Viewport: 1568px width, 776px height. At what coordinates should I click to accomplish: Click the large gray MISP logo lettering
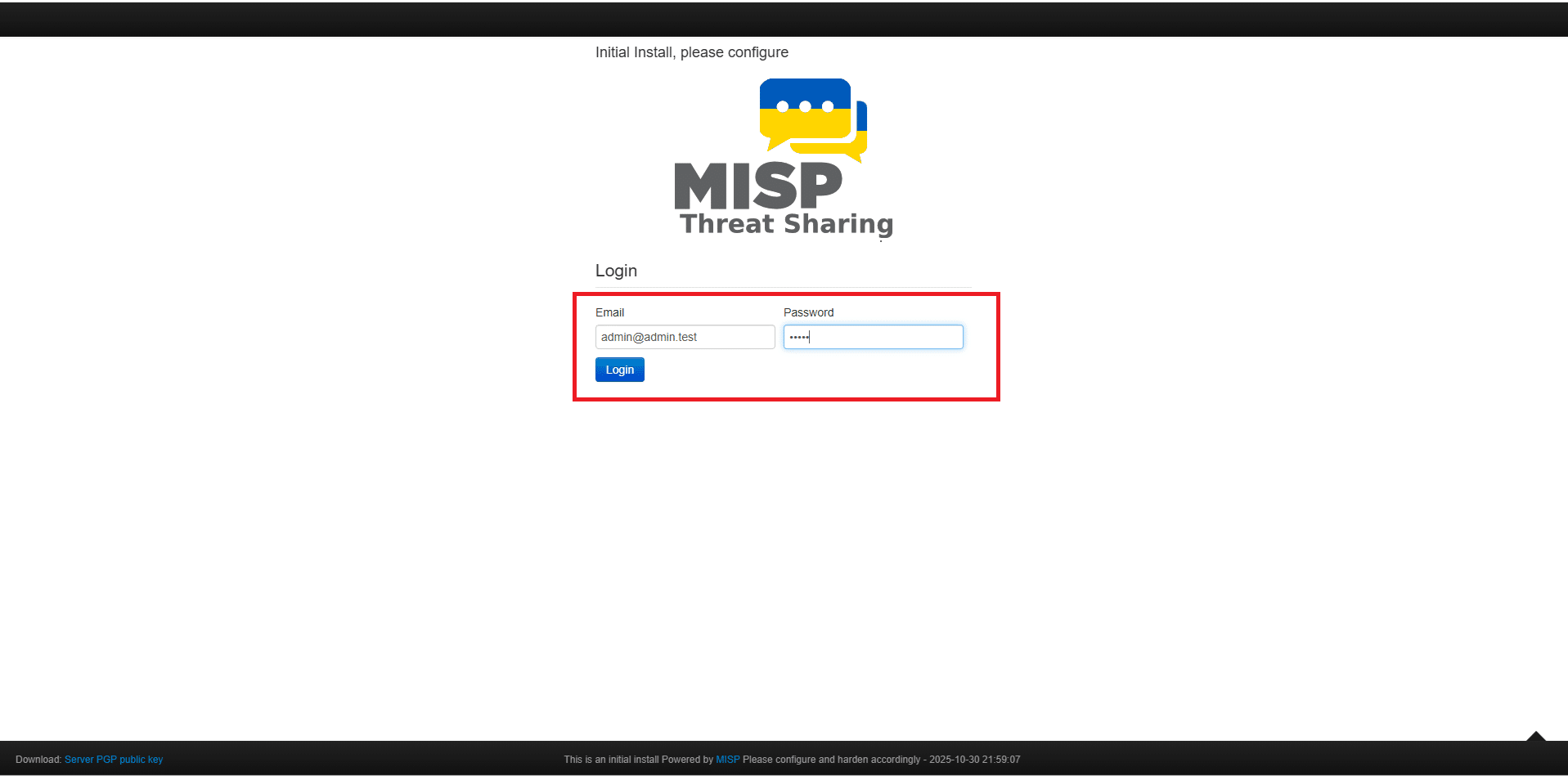click(x=757, y=186)
